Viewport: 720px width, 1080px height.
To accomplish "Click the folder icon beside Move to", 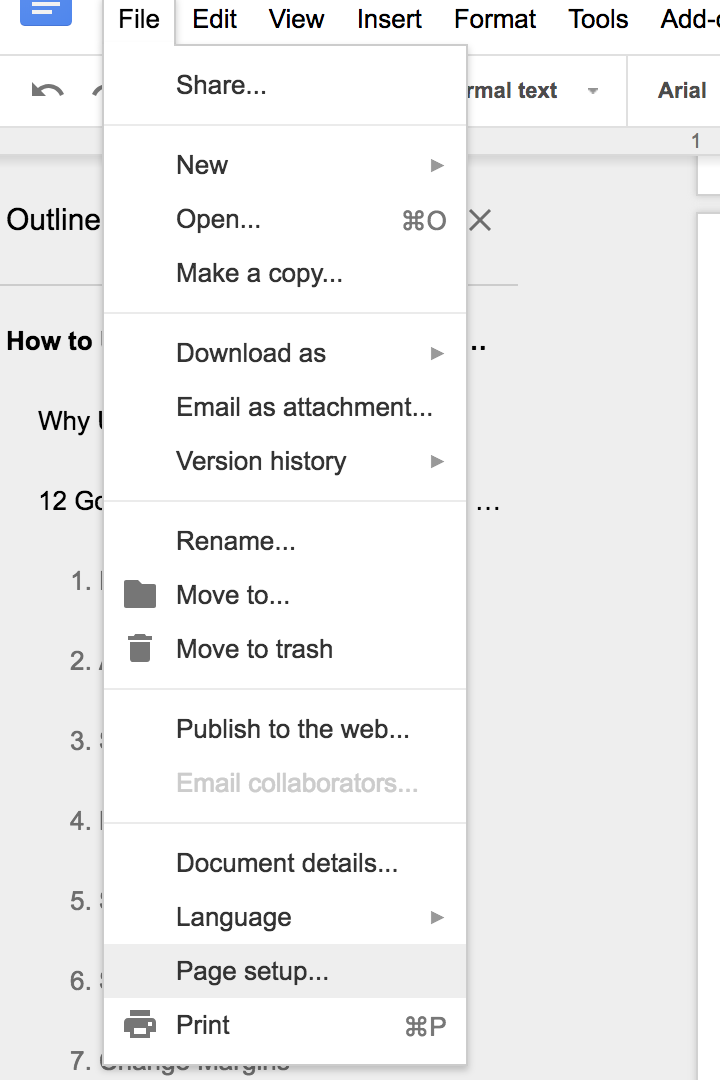I will tap(140, 595).
